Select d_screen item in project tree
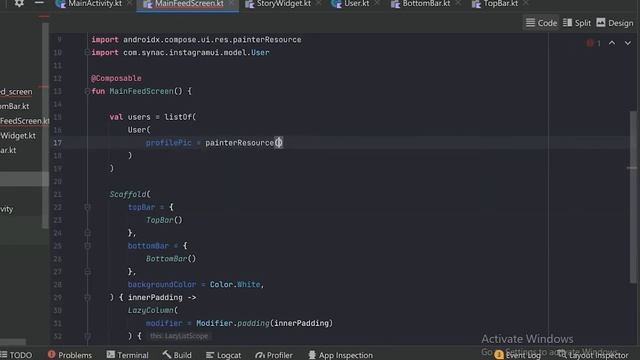This screenshot has width=640, height=360. [16, 92]
